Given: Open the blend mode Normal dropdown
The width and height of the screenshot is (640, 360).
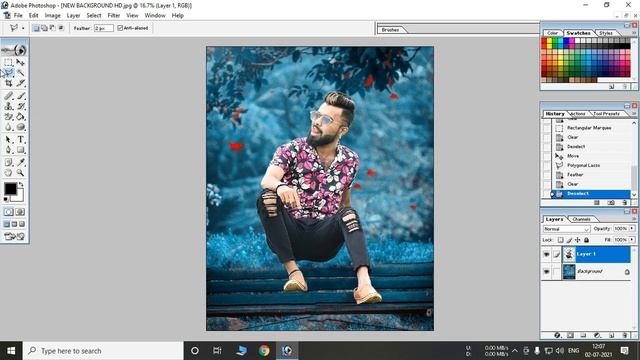Looking at the screenshot, I should coord(567,229).
